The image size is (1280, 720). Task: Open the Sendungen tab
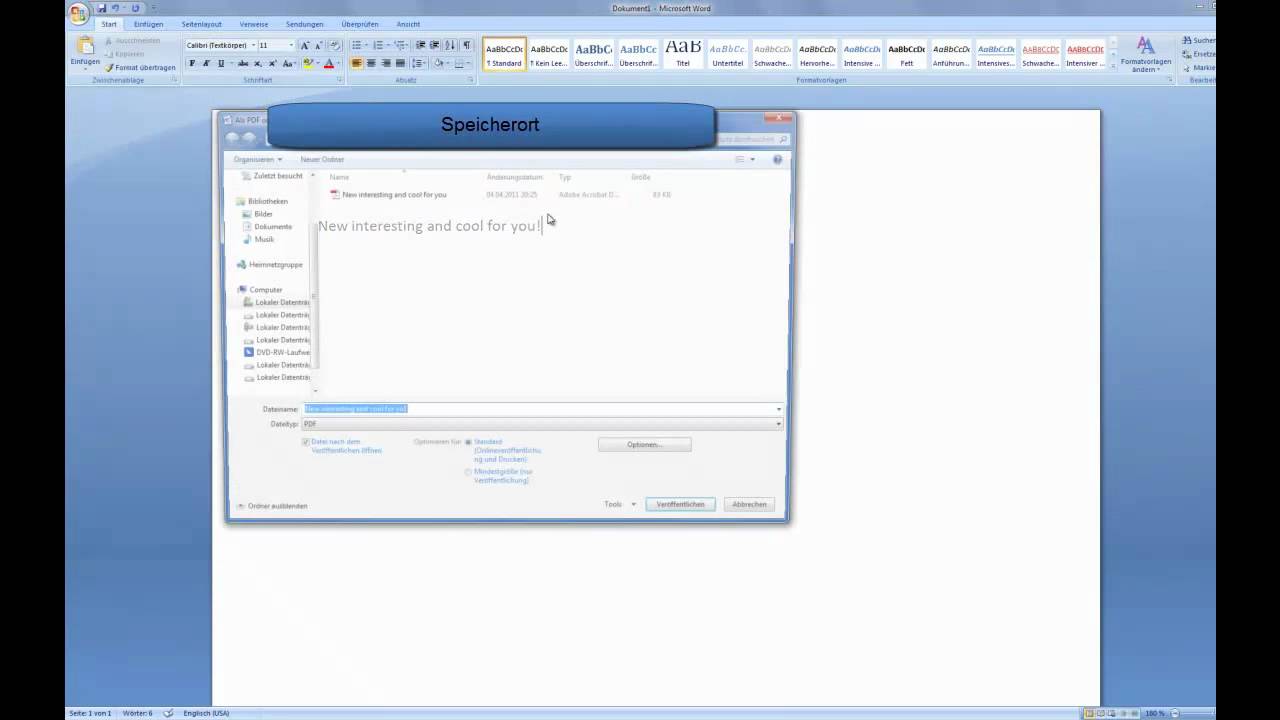[x=304, y=24]
